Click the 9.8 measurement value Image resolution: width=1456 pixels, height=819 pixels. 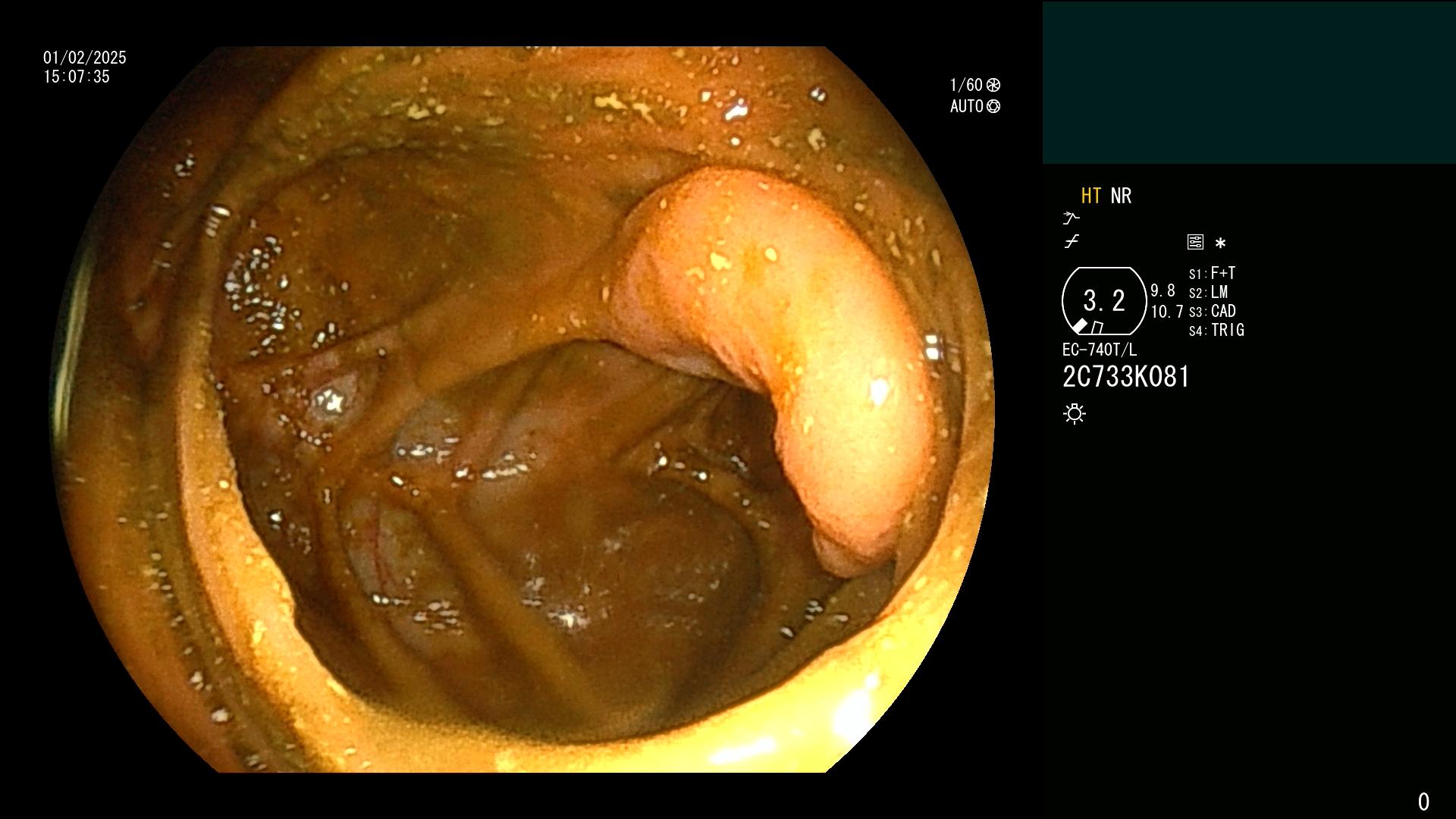(1163, 290)
